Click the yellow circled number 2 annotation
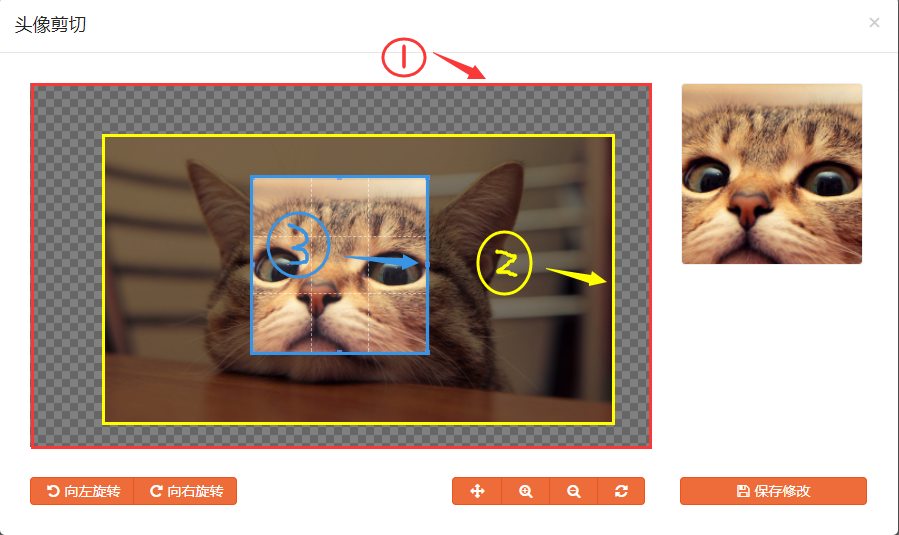 click(x=505, y=263)
